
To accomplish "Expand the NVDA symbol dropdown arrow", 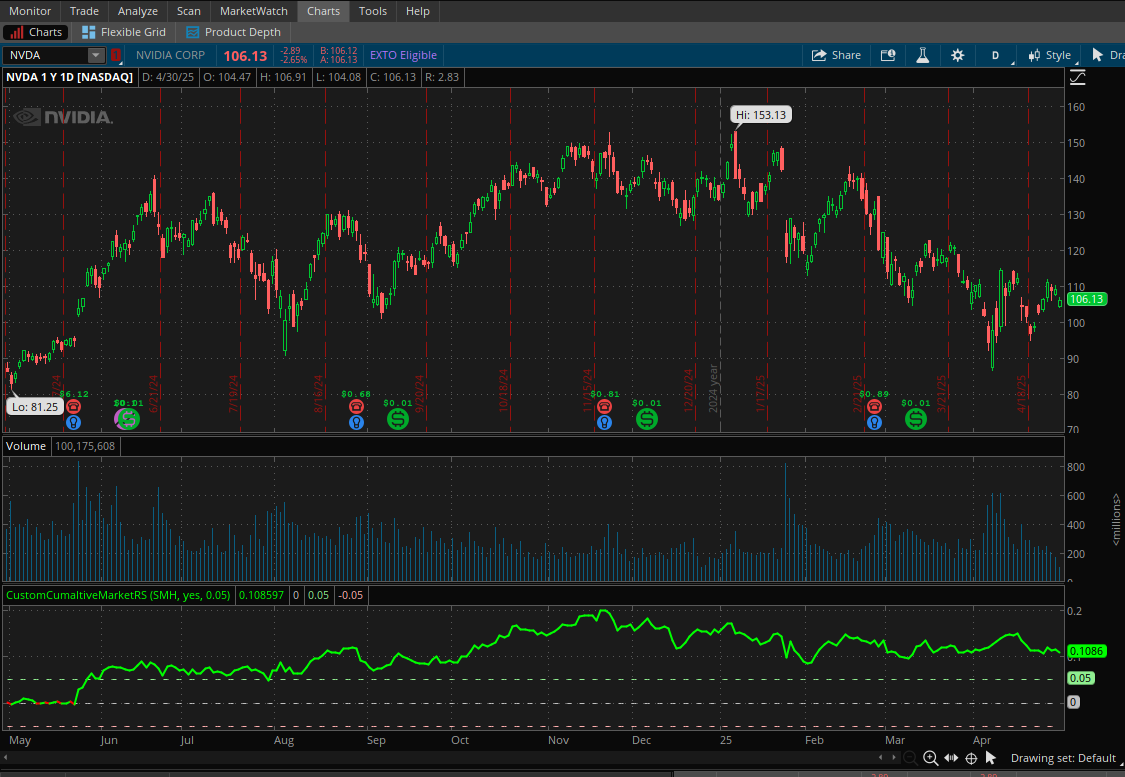I will 95,55.
